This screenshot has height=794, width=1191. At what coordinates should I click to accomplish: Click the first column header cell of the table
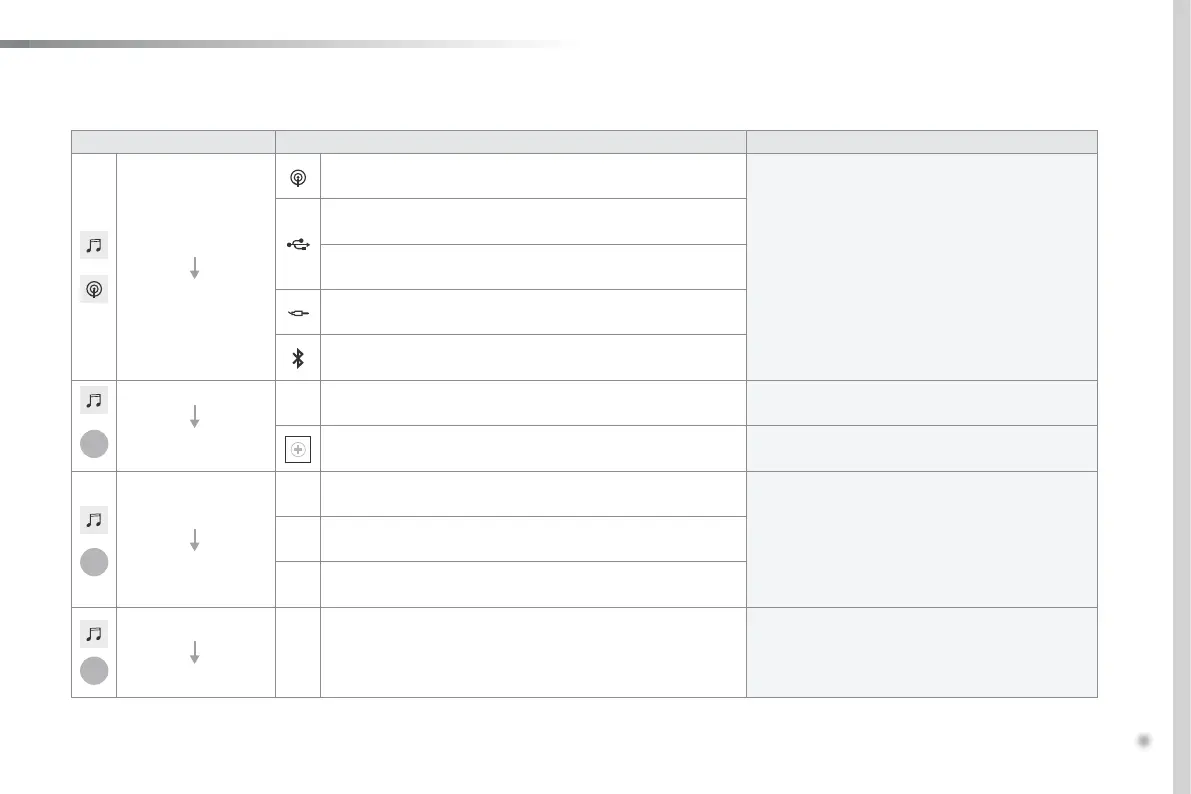[173, 142]
